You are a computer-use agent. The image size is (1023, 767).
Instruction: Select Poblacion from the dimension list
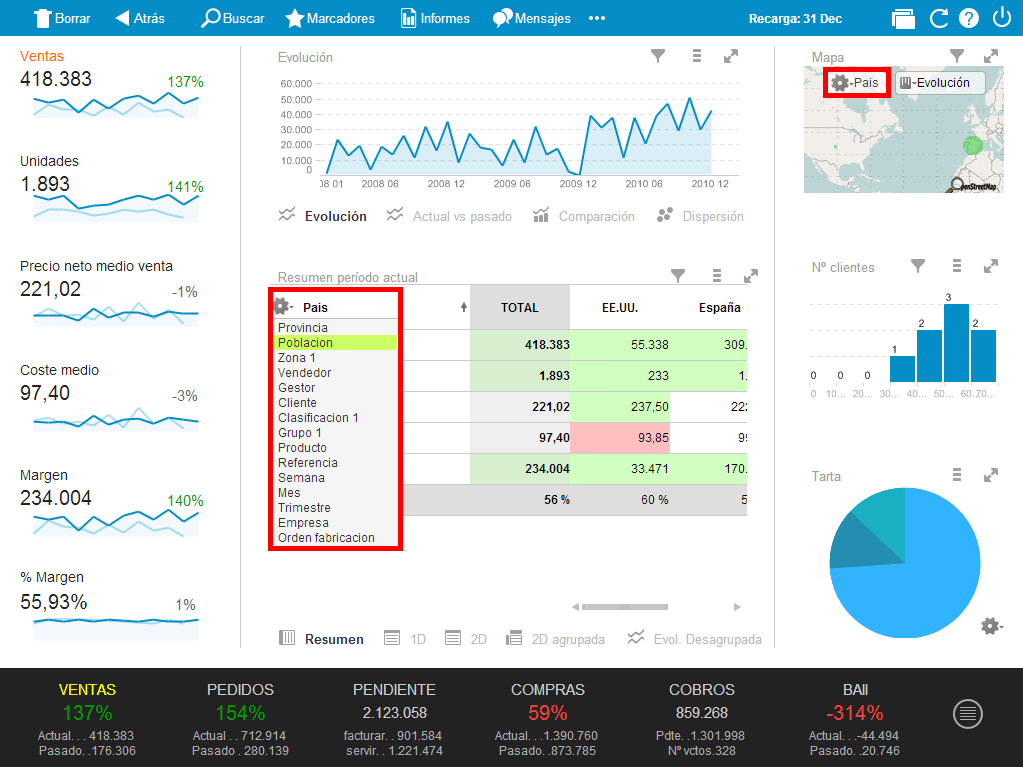305,342
